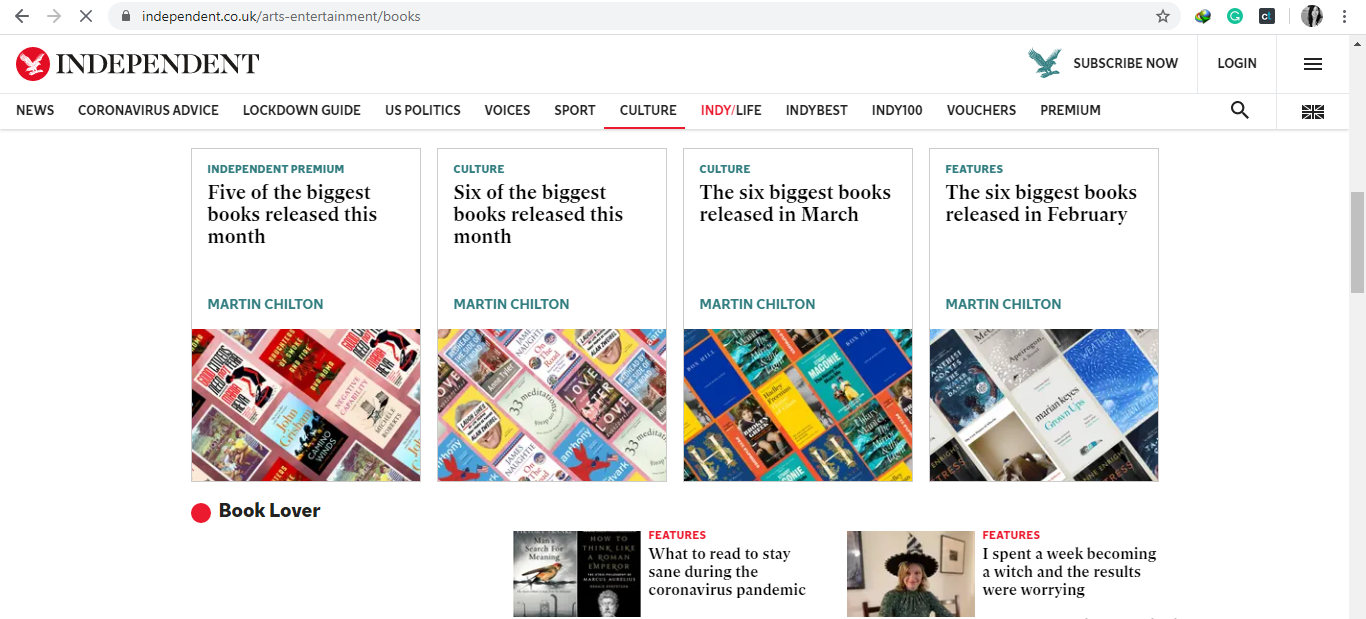Open US POLITICS section
The image size is (1366, 619).
(423, 110)
